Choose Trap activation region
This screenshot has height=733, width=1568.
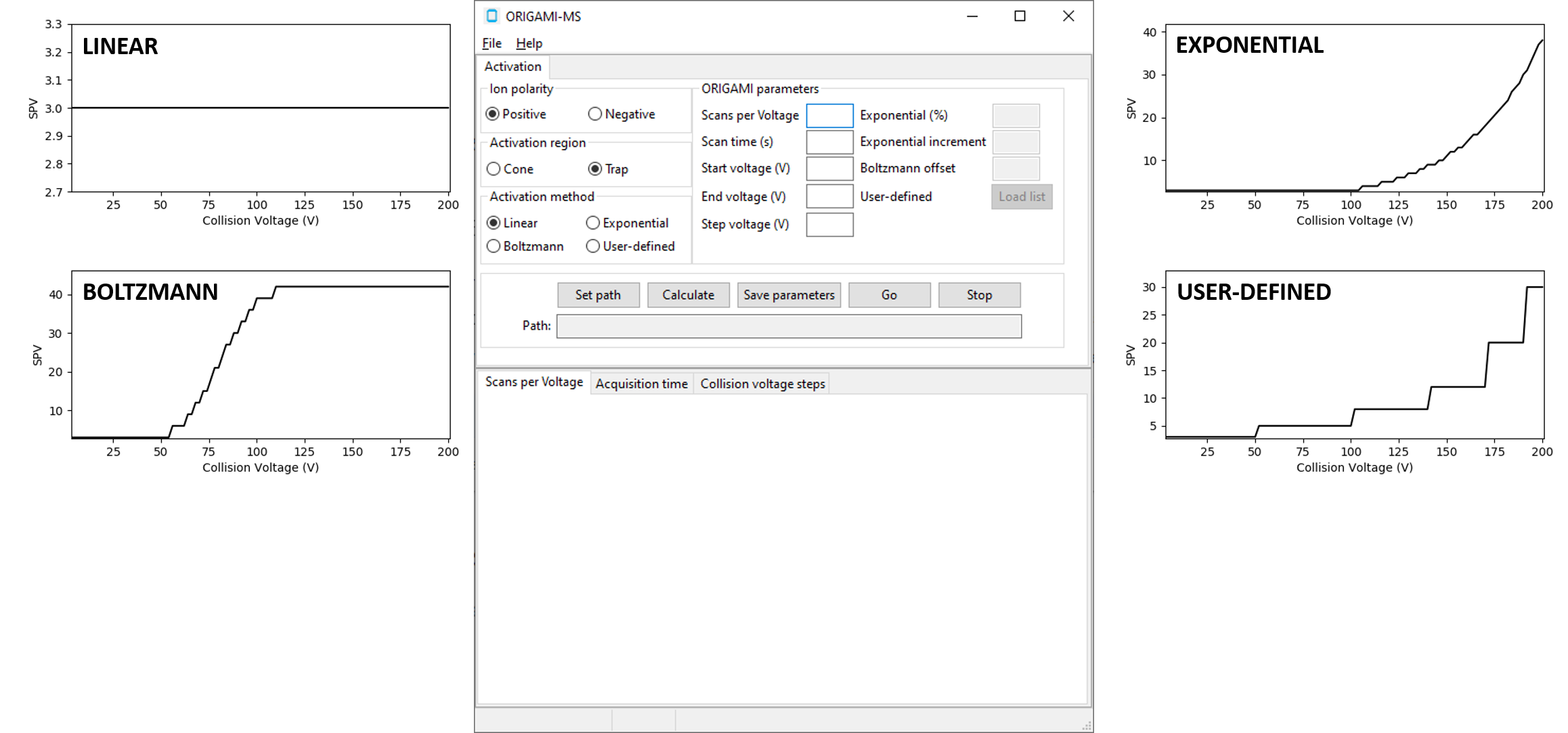pyautogui.click(x=608, y=169)
